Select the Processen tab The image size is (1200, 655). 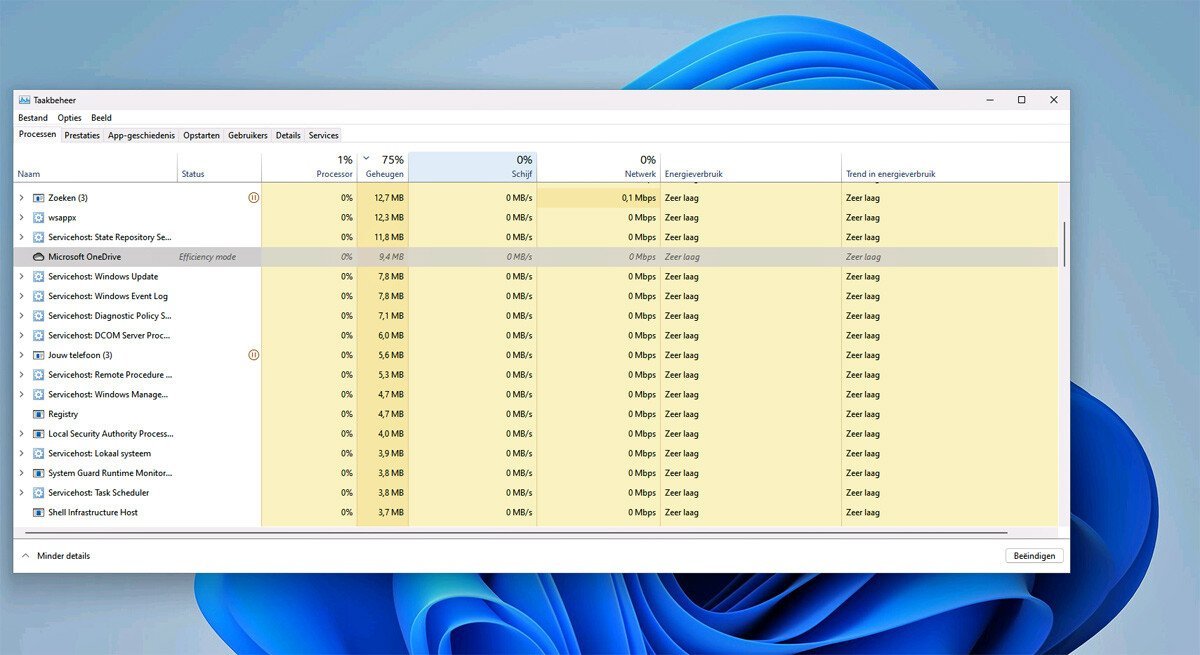[x=37, y=134]
